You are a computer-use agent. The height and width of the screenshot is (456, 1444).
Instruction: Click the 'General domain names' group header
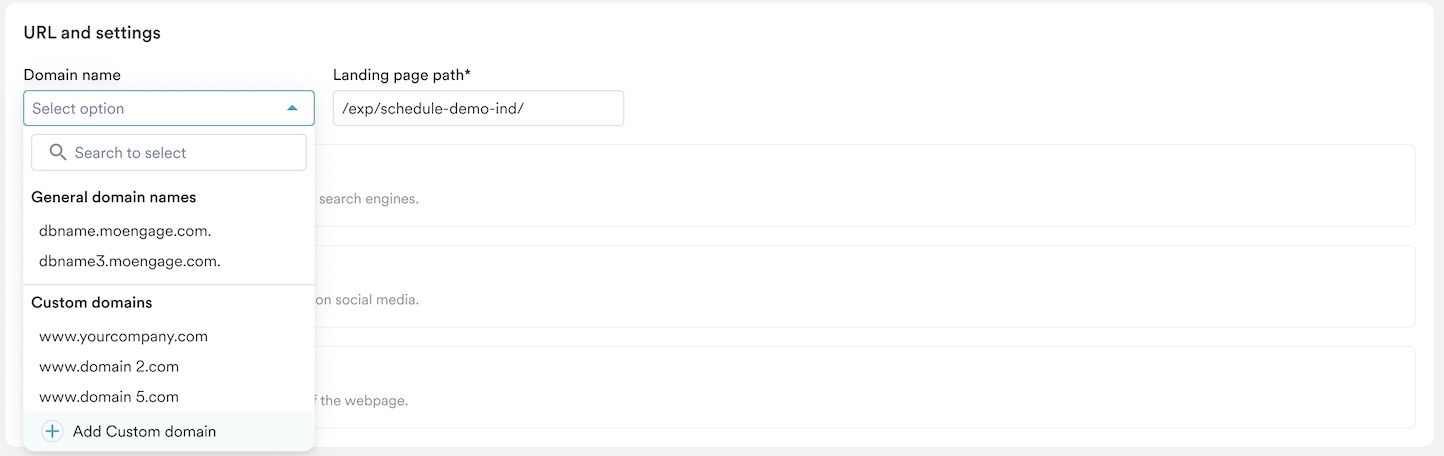pos(113,197)
